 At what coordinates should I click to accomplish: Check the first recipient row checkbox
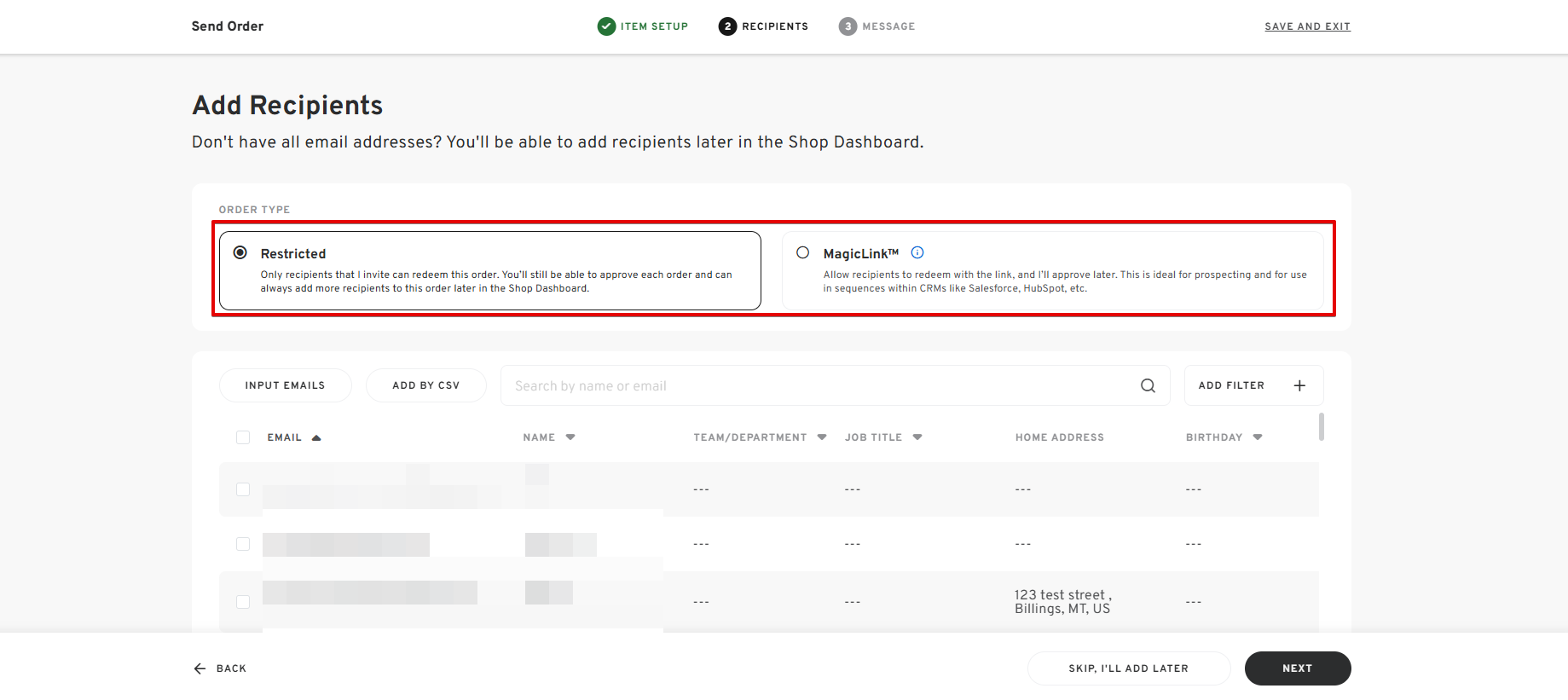click(x=243, y=489)
